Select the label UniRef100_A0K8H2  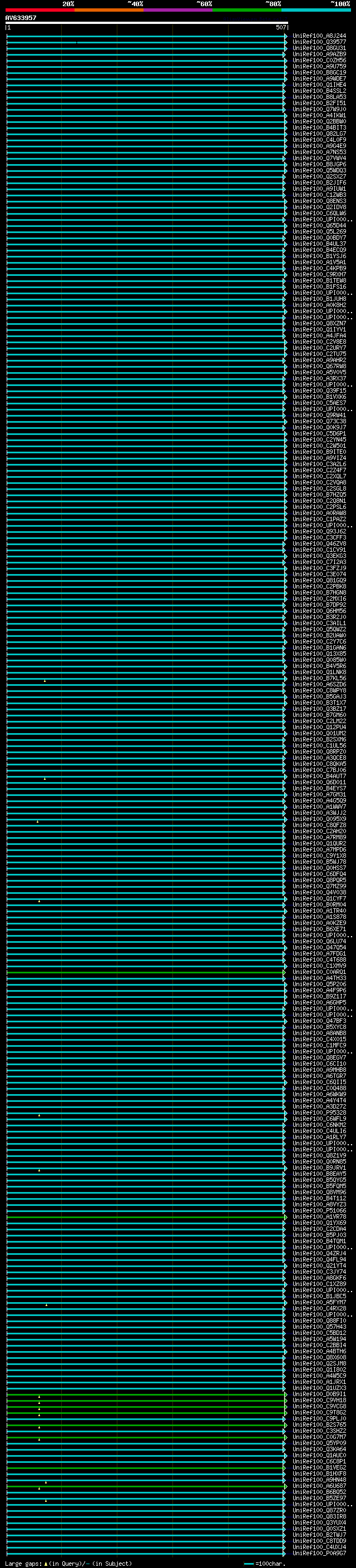(319, 305)
